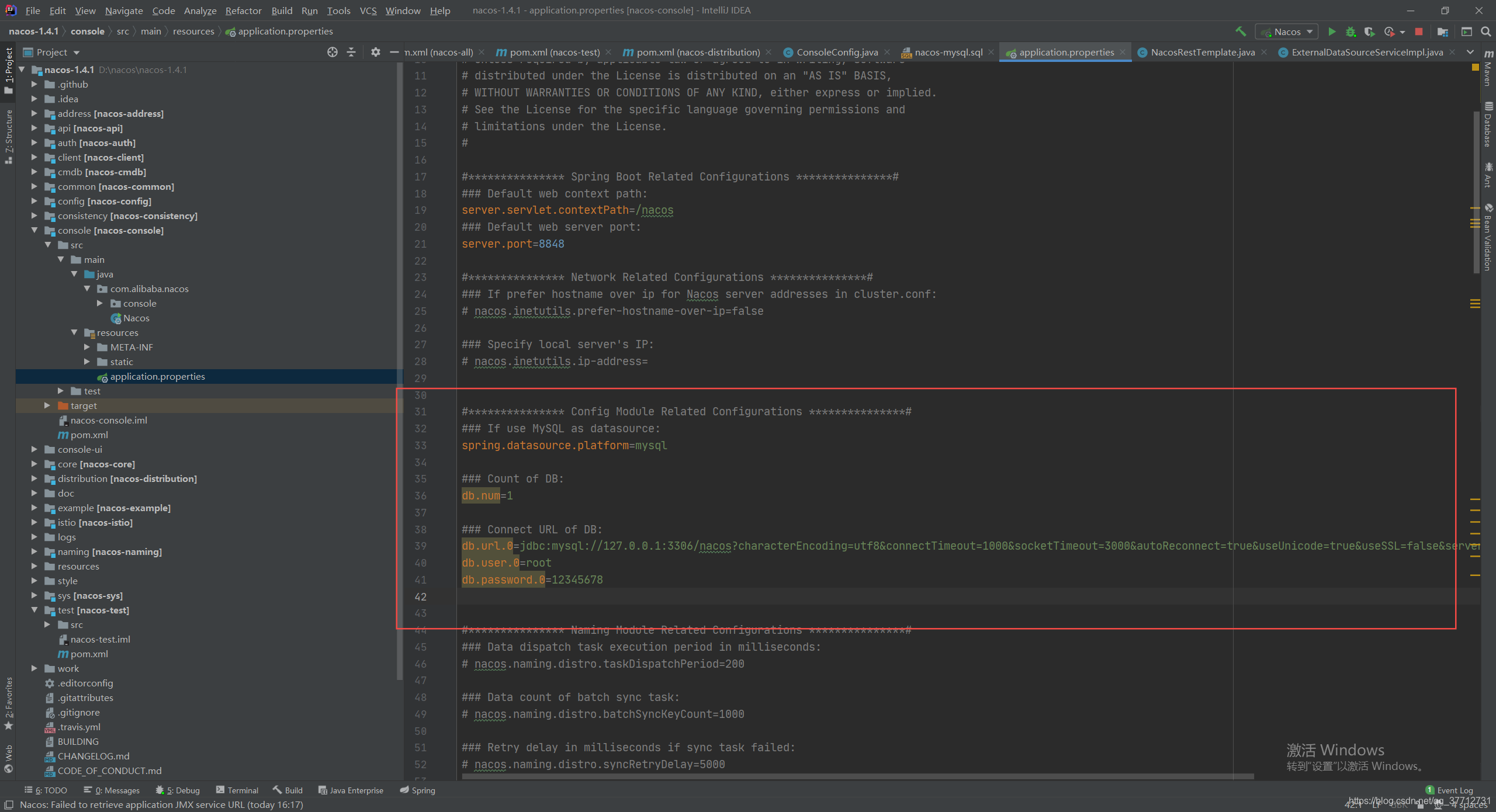The height and width of the screenshot is (812, 1496).
Task: Show hidden editor tabs chevron
Action: pos(1470,52)
